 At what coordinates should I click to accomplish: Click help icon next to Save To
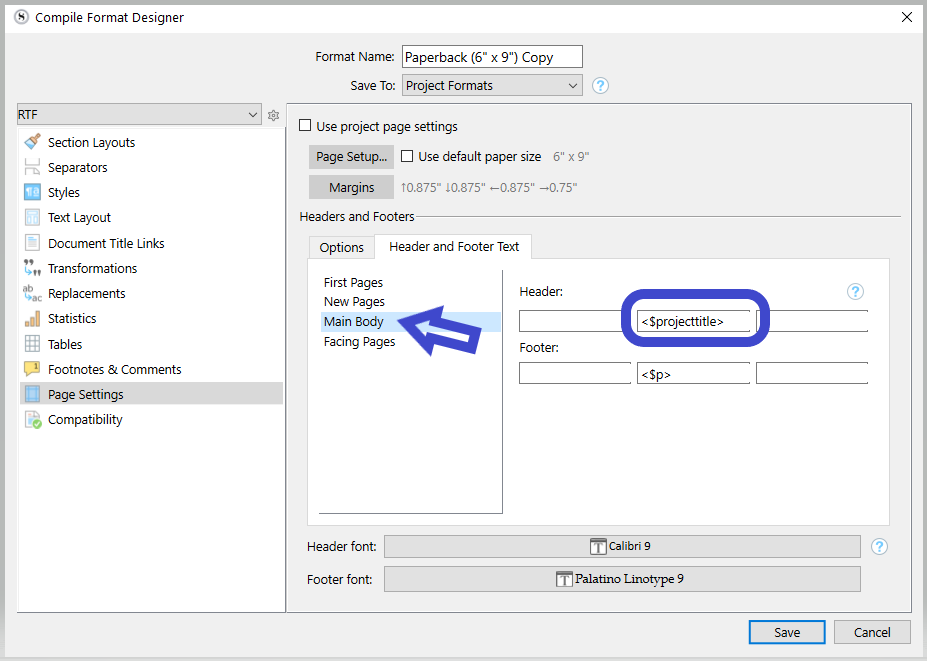pos(600,86)
